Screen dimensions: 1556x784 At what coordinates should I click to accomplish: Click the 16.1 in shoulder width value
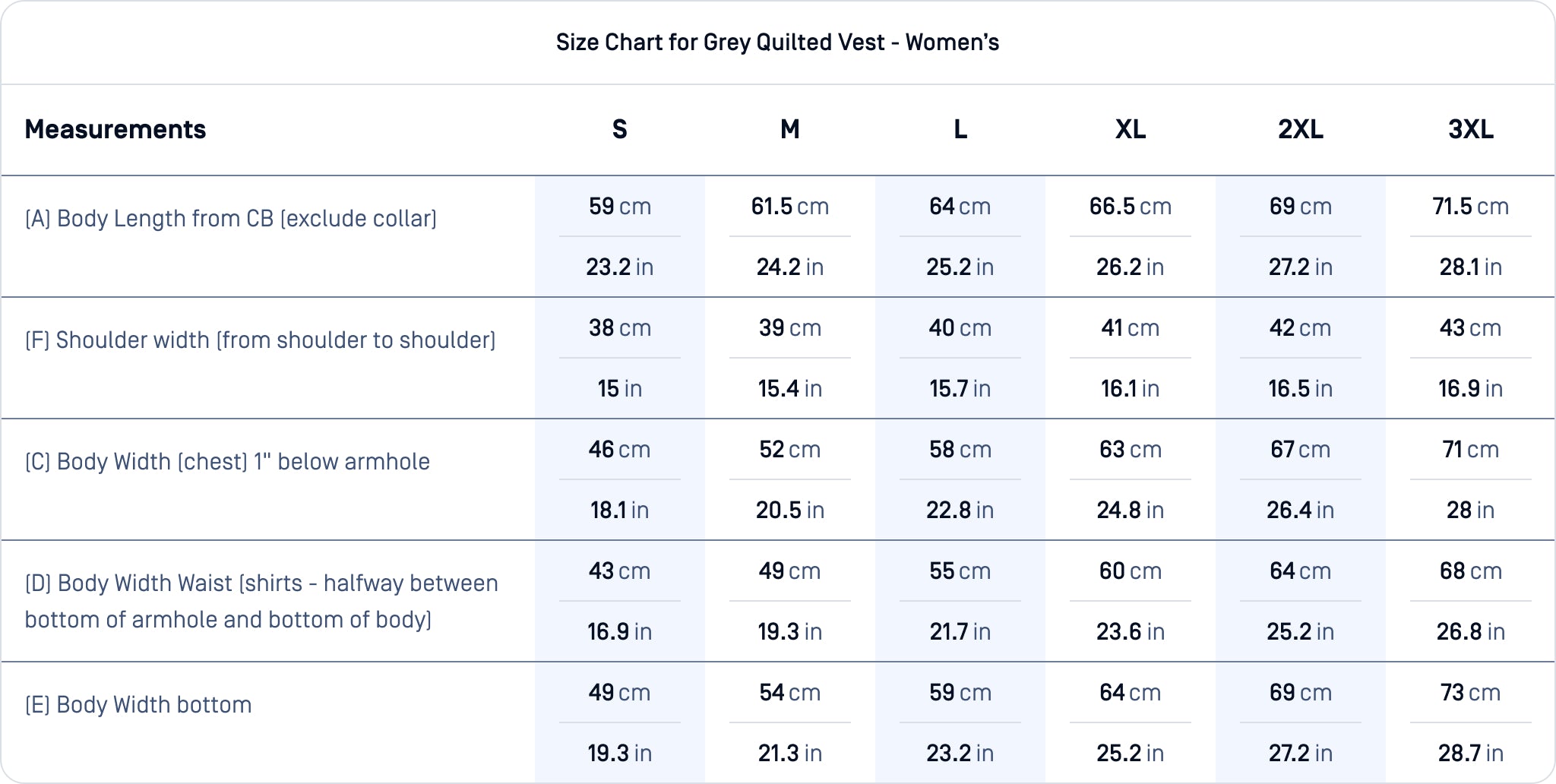[x=1131, y=389]
